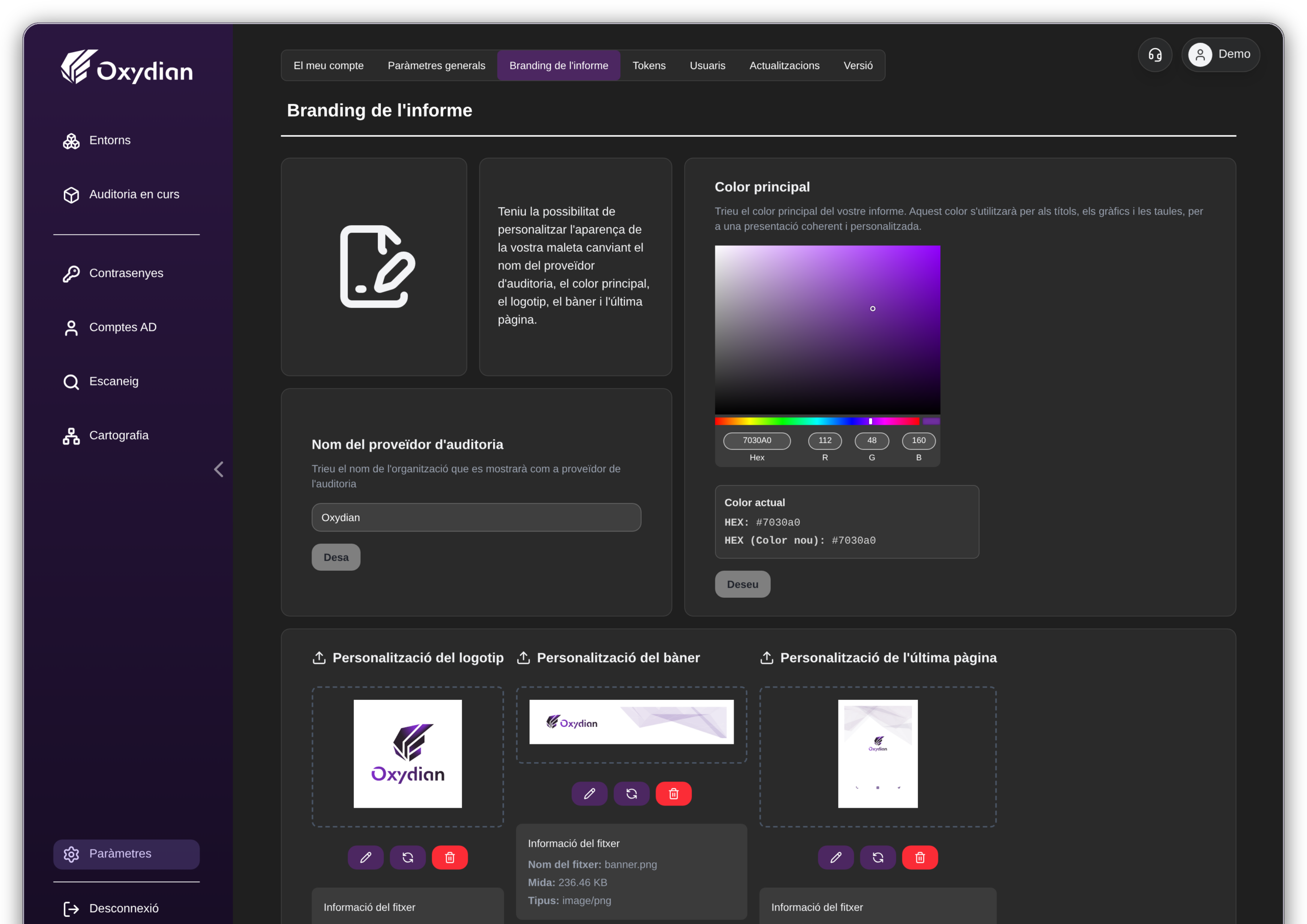Click the last page preview thumbnail

[878, 754]
